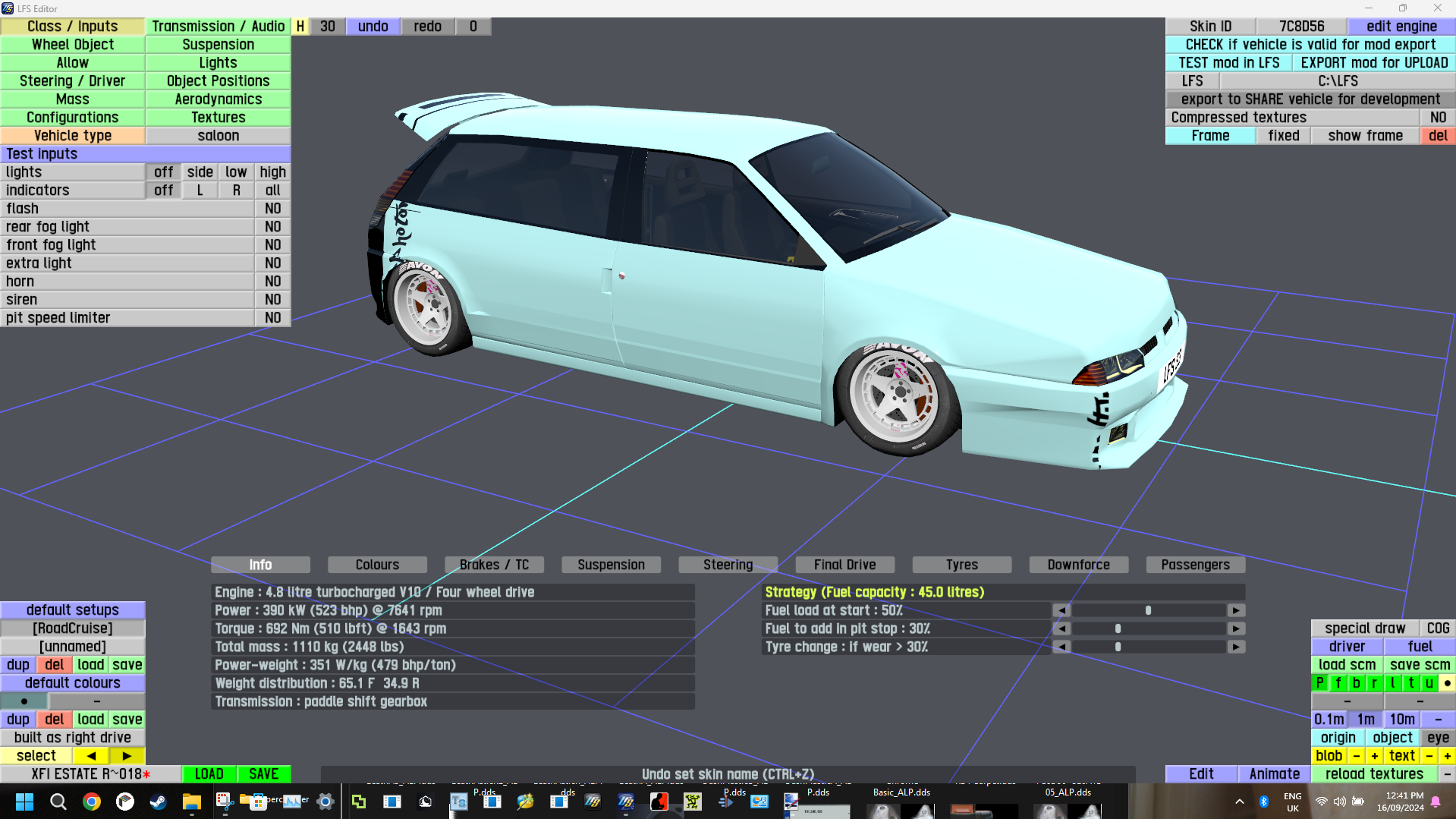1456x819 pixels.
Task: Increase blob size with plus
Action: point(1375,756)
